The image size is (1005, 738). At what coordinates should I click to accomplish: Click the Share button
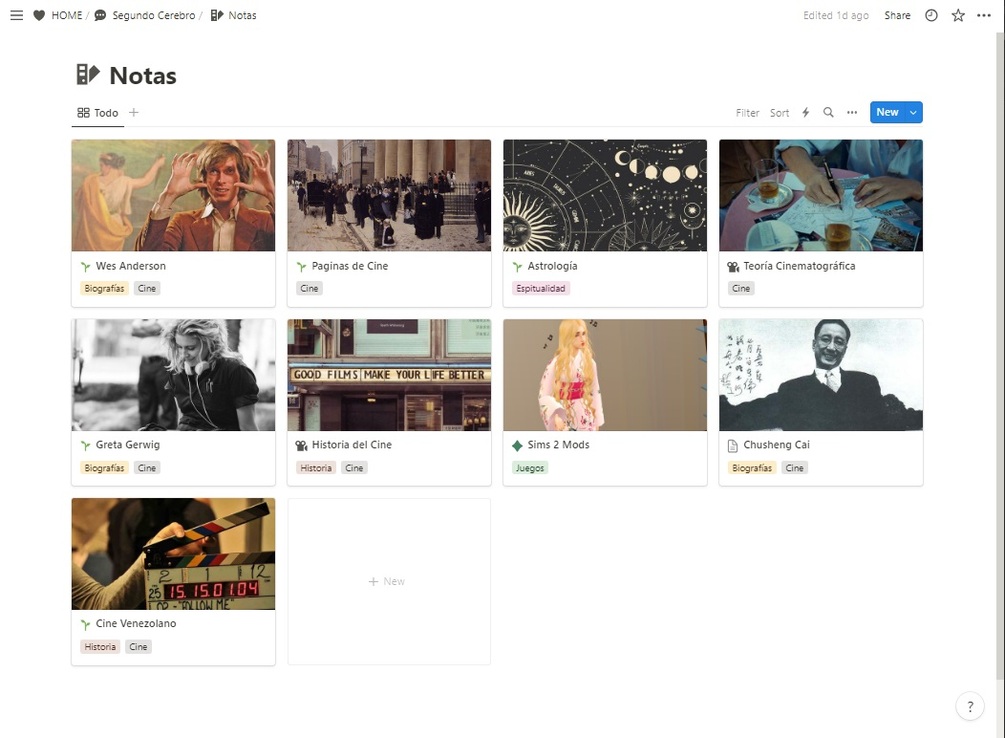[x=897, y=15]
